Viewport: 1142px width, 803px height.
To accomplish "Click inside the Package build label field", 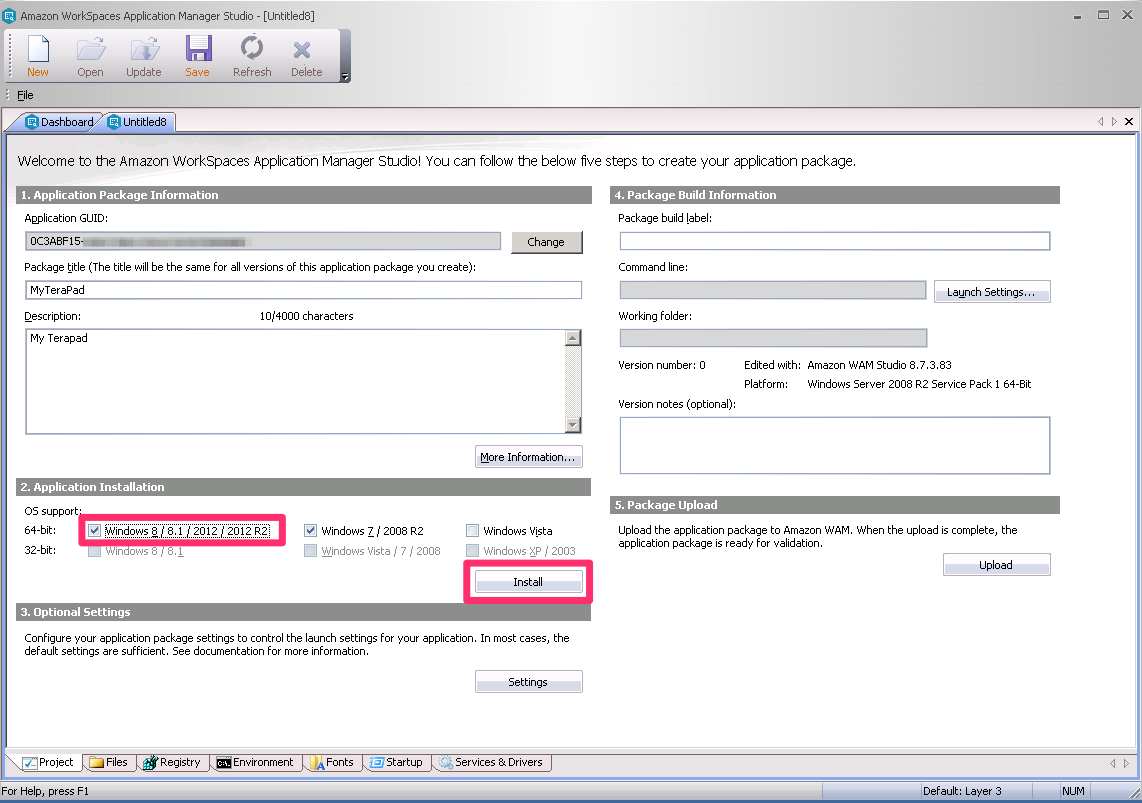I will coord(835,240).
